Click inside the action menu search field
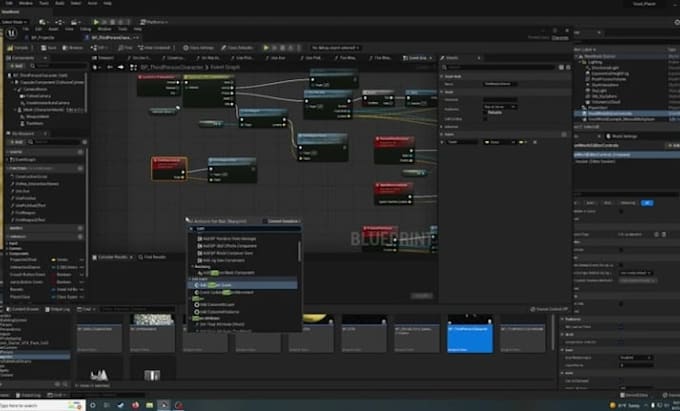Screen dimensions: 680x411 tap(247, 228)
